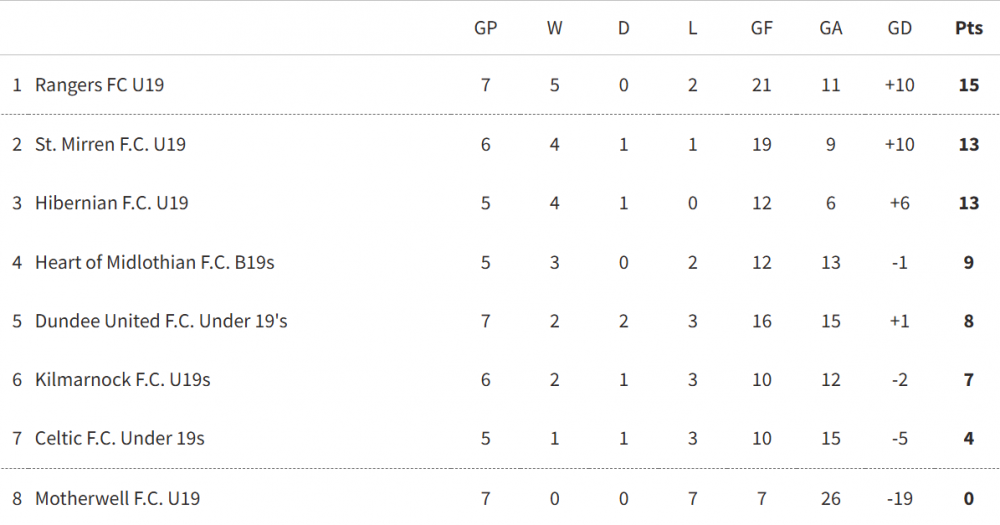1000x525 pixels.
Task: Click Rangers' 15 points value
Action: [x=968, y=85]
